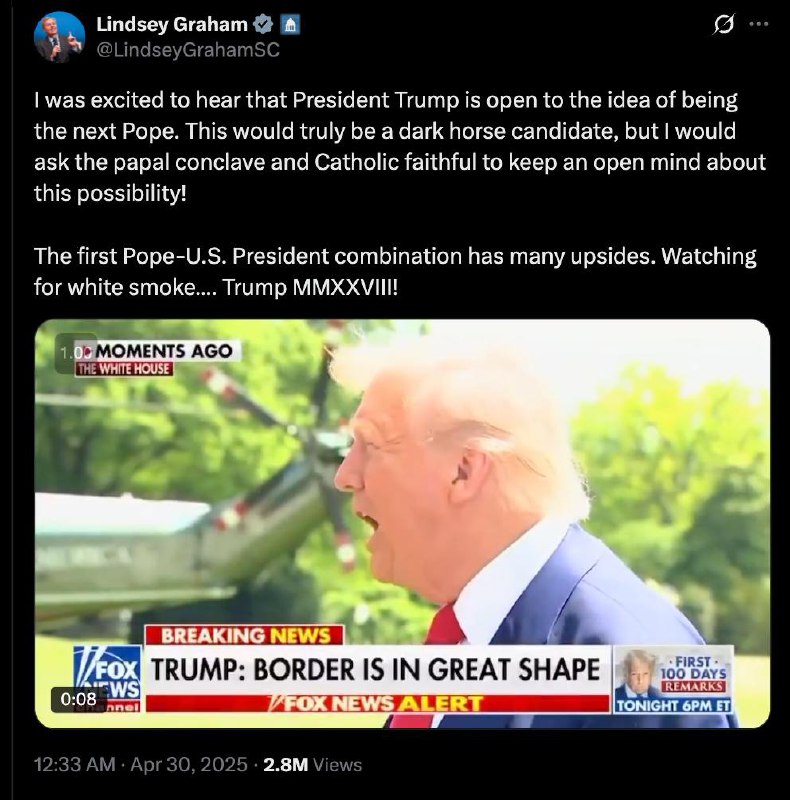Open the three-dot more options menu
This screenshot has width=790, height=800.
click(x=759, y=24)
